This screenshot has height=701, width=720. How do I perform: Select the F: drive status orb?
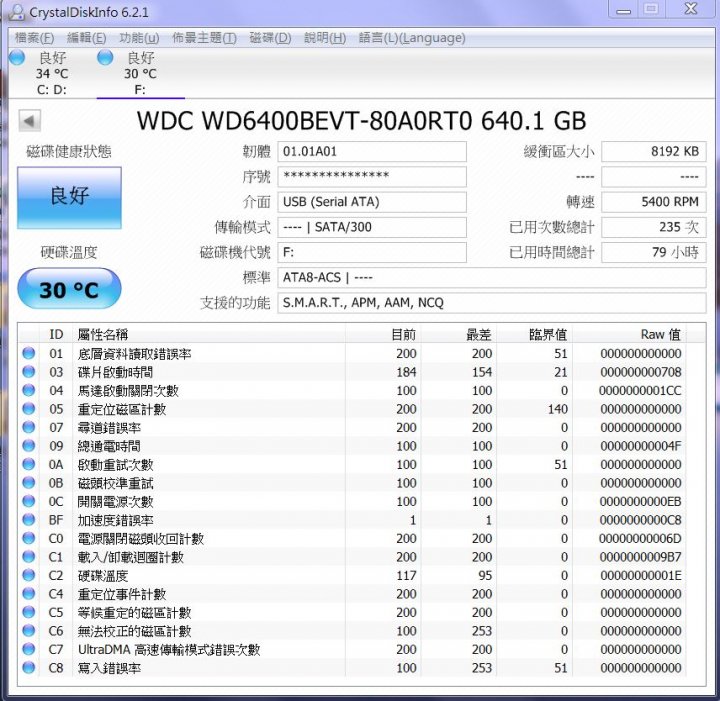tap(105, 58)
